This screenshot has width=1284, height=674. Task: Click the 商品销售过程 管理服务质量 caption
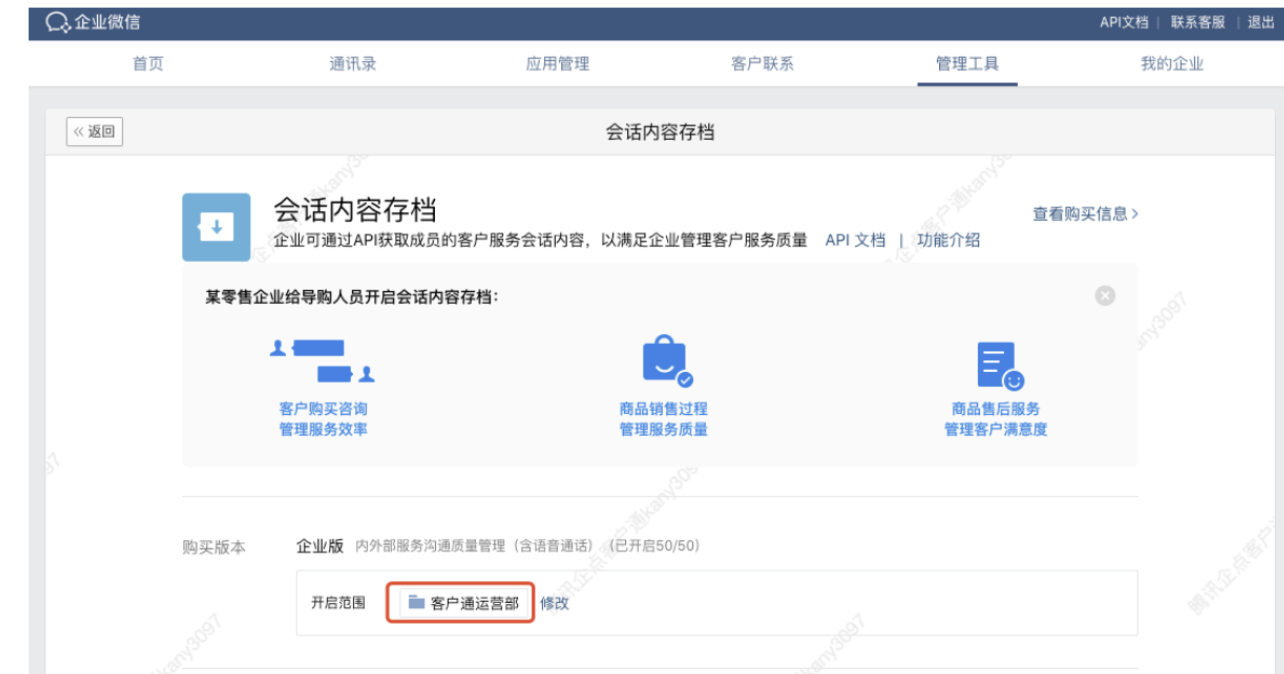[x=663, y=419]
